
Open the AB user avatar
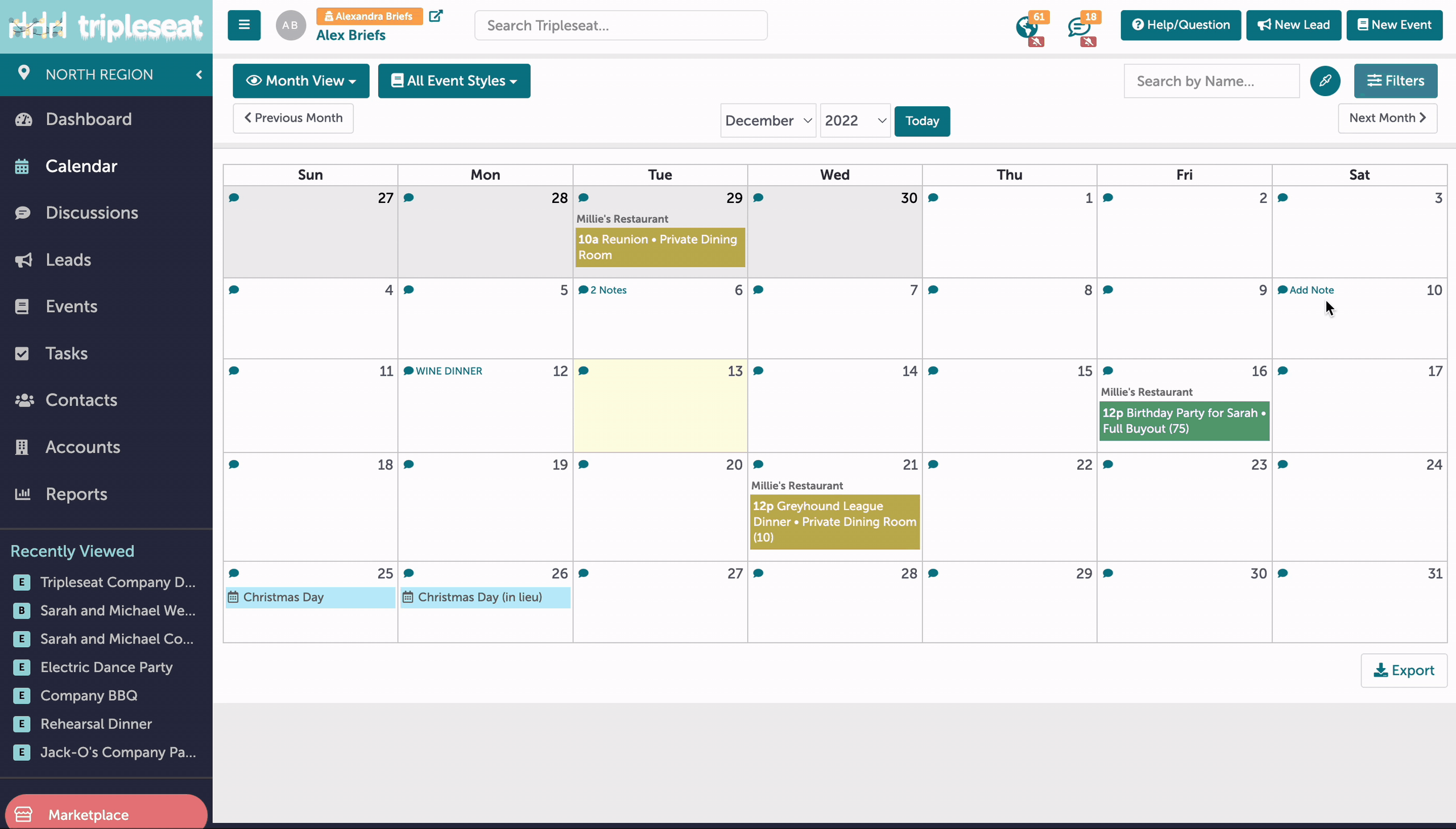point(291,25)
